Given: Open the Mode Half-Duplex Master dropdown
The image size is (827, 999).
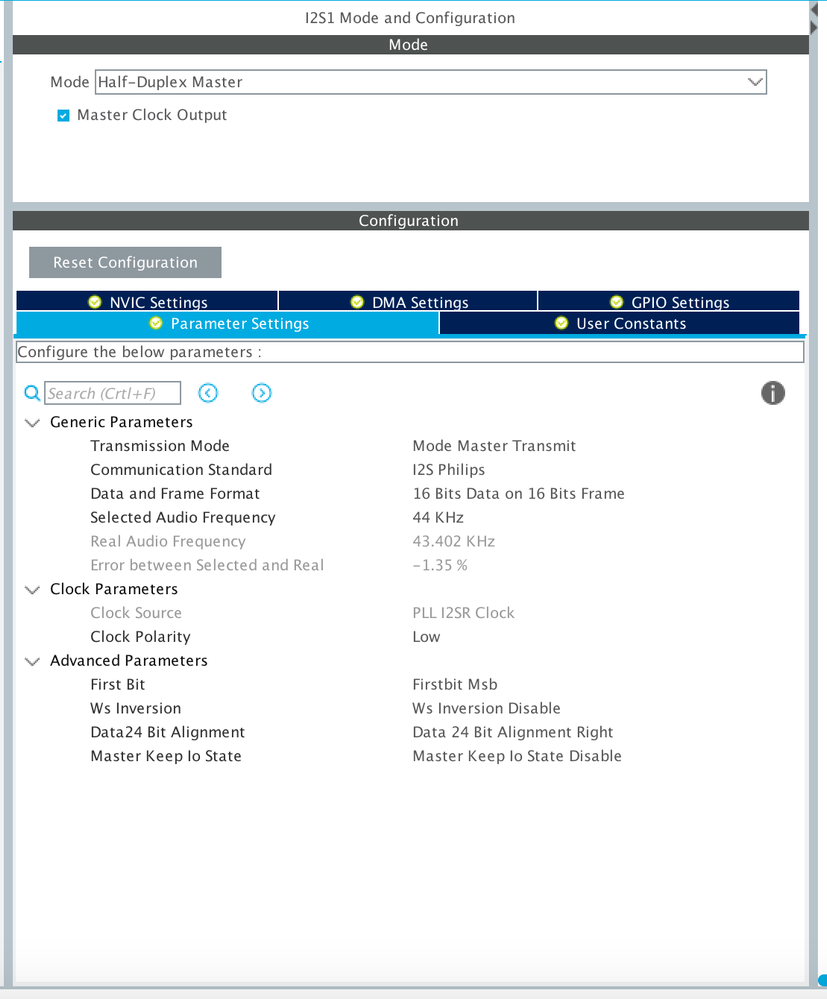Looking at the screenshot, I should (x=431, y=82).
